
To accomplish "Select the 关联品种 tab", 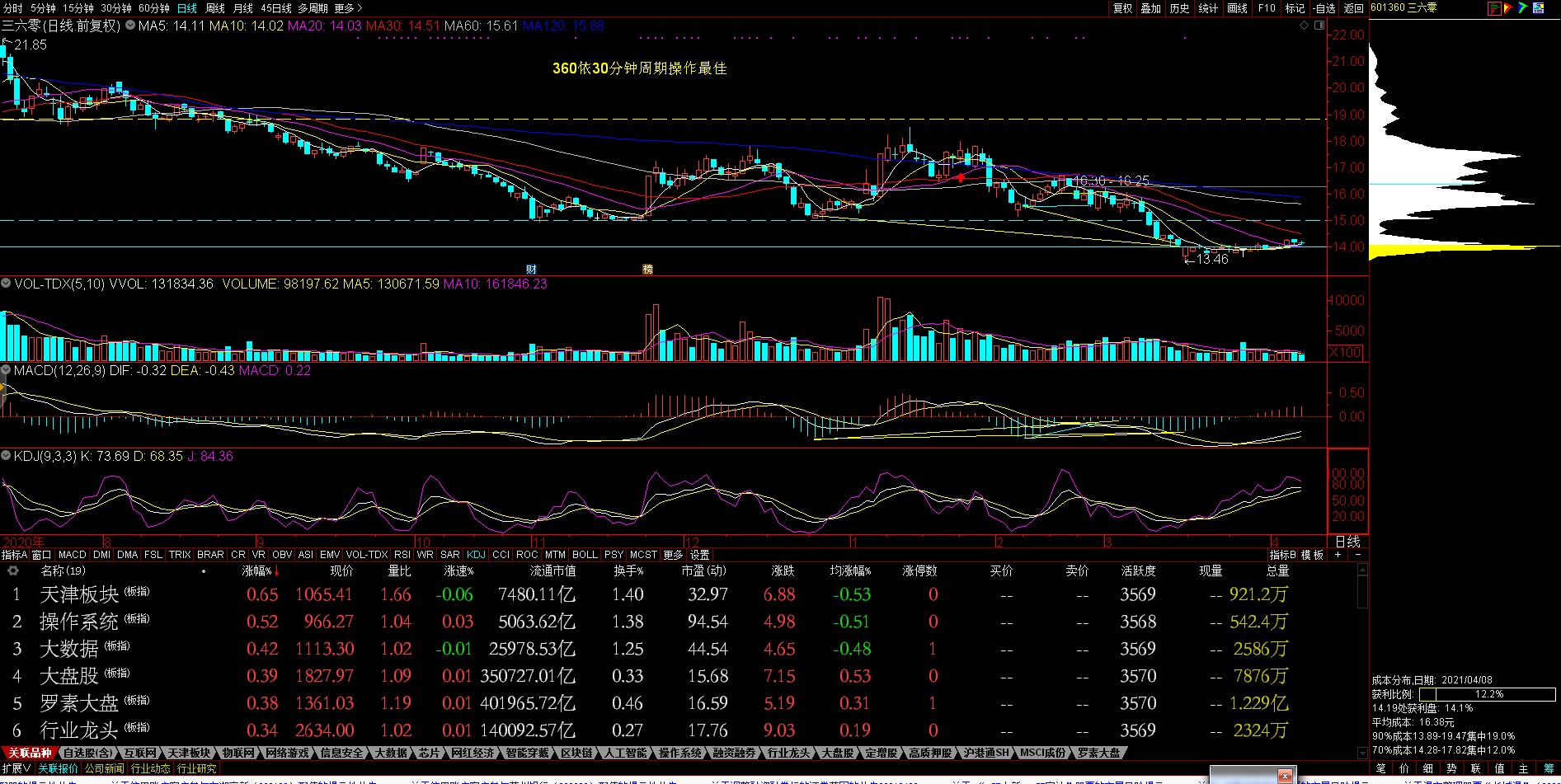I will (30, 753).
